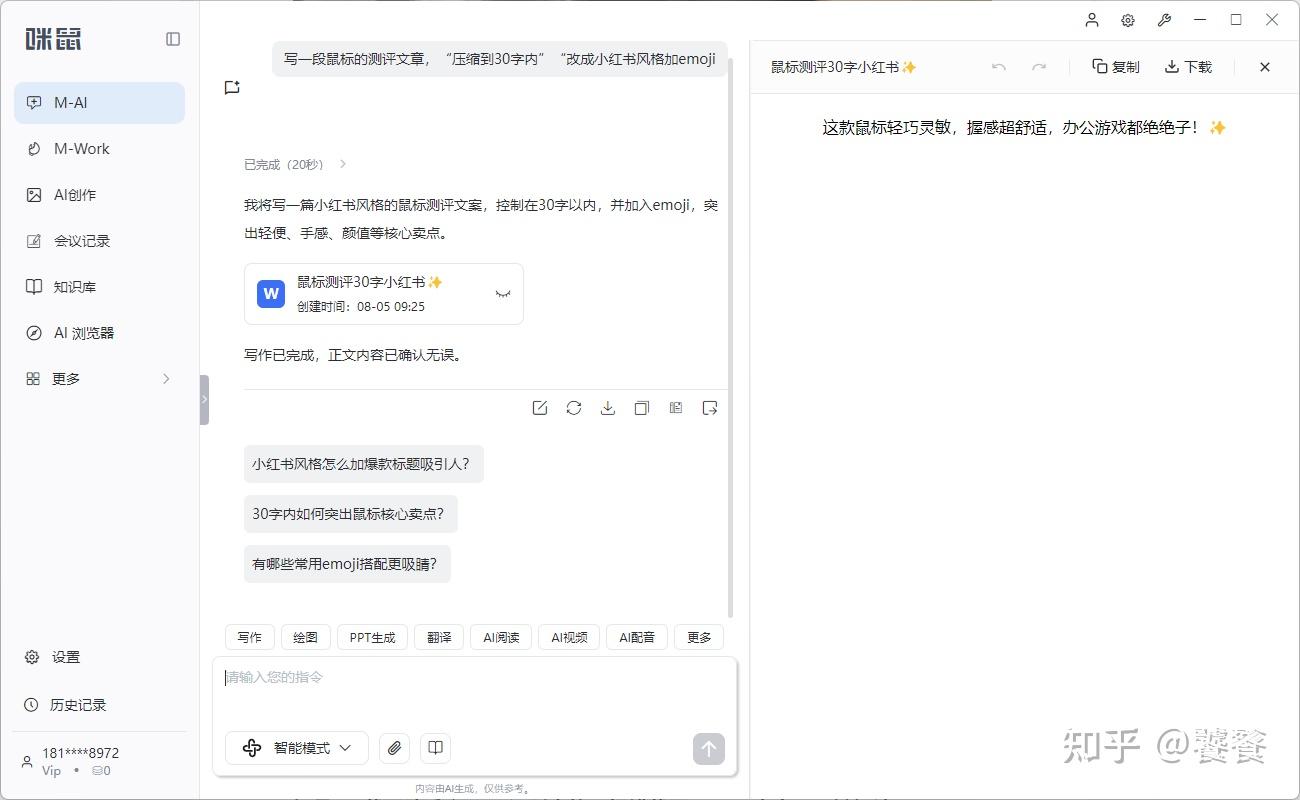This screenshot has width=1300, height=800.
Task: Open the 鼠标测评30字小红书 document card
Action: pos(384,294)
